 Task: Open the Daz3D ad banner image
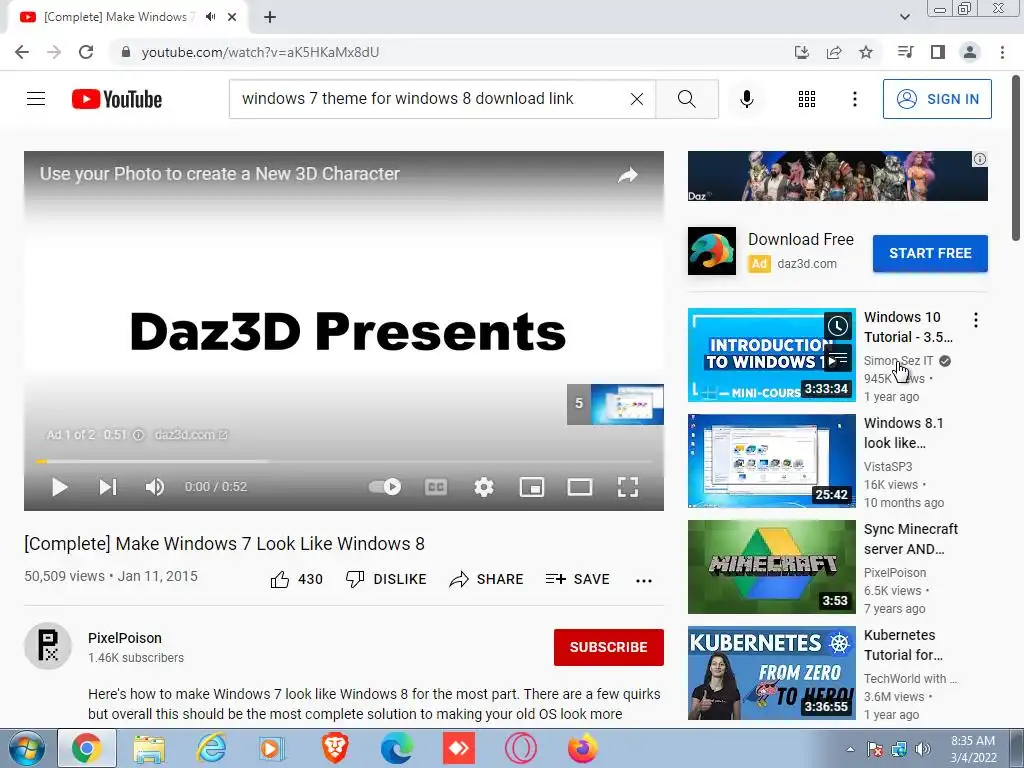point(837,176)
